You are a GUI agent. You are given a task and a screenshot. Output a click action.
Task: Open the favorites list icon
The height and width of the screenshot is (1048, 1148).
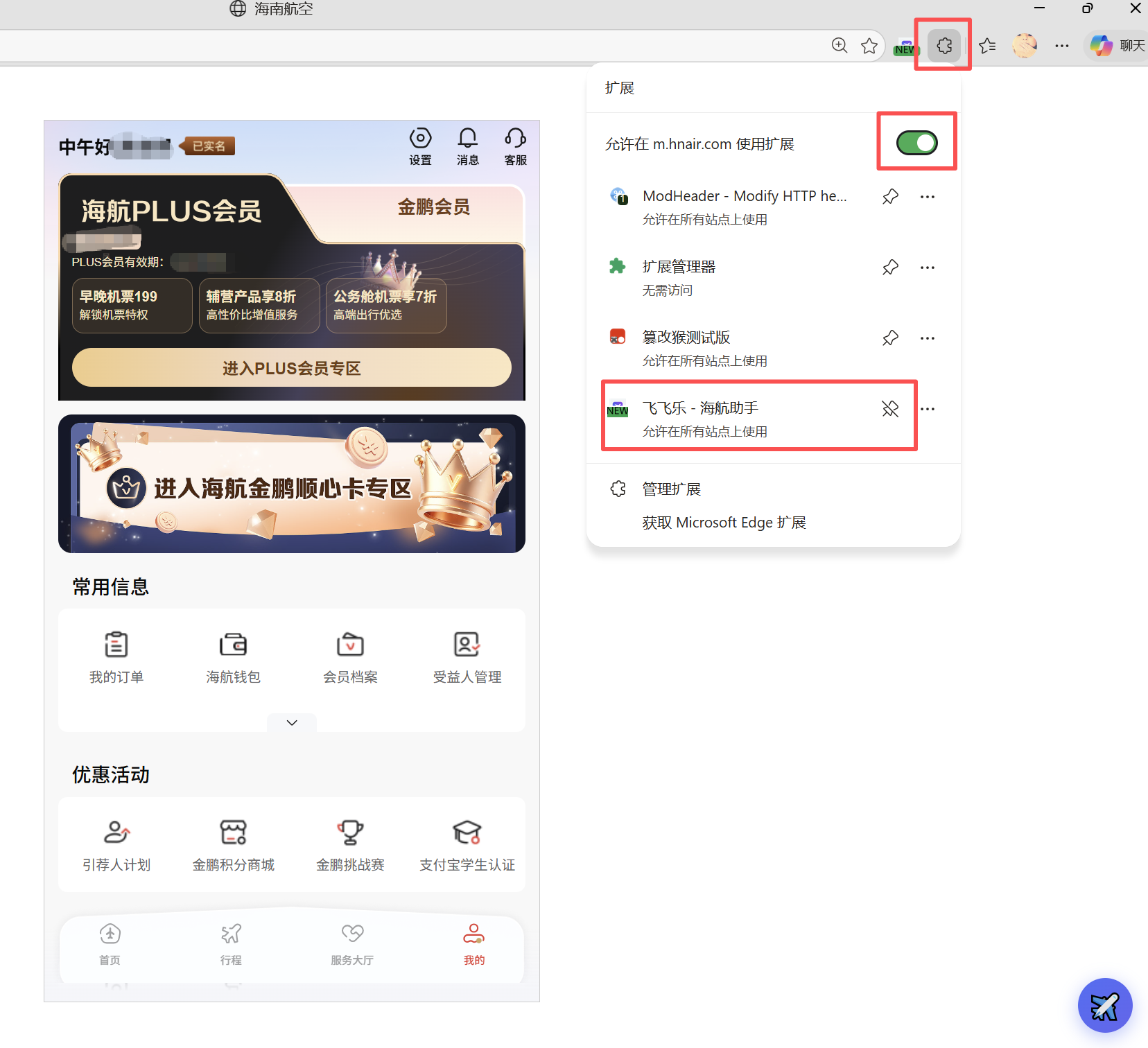(987, 46)
